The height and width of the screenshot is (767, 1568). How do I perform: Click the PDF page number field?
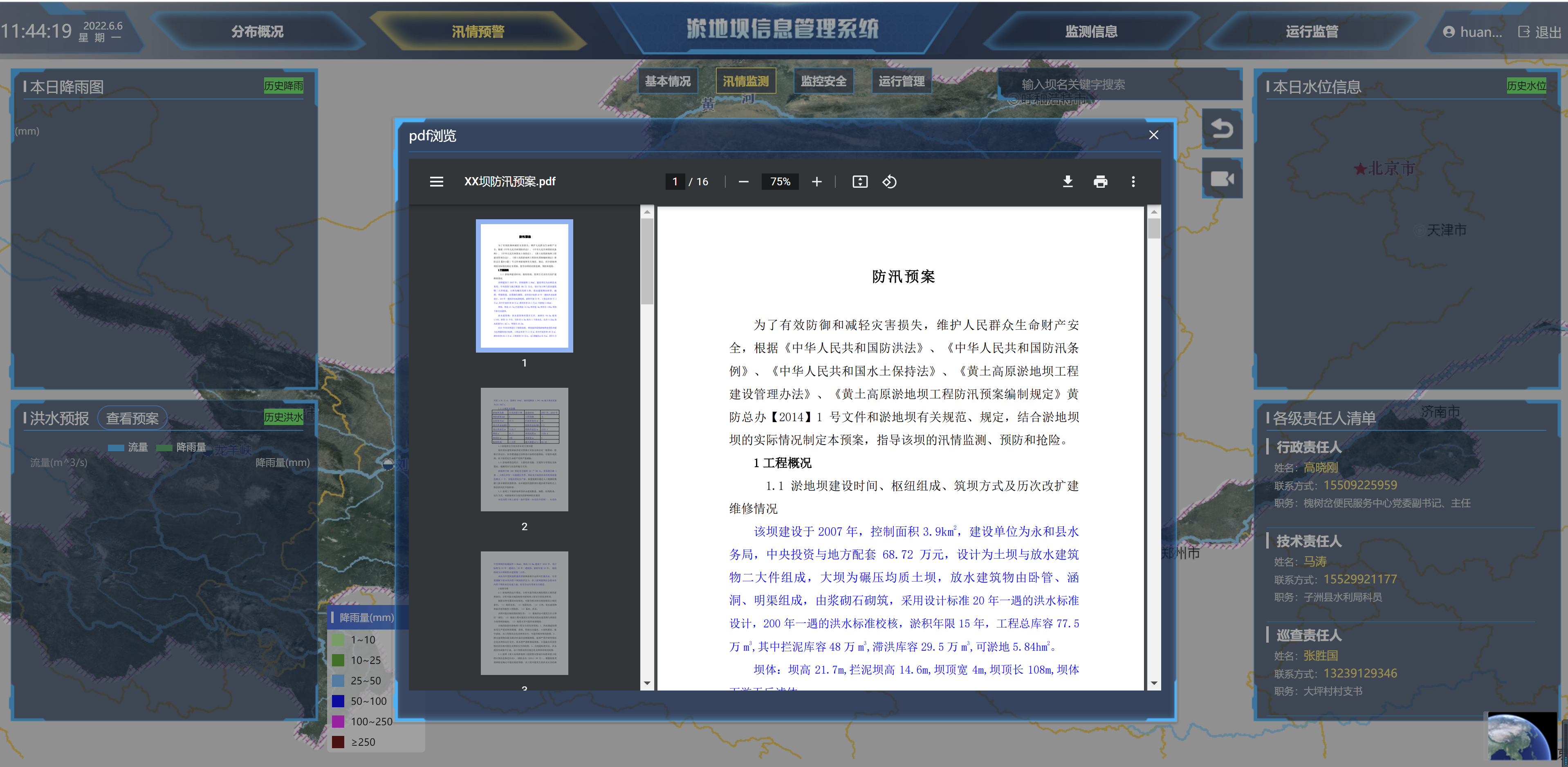tap(675, 182)
